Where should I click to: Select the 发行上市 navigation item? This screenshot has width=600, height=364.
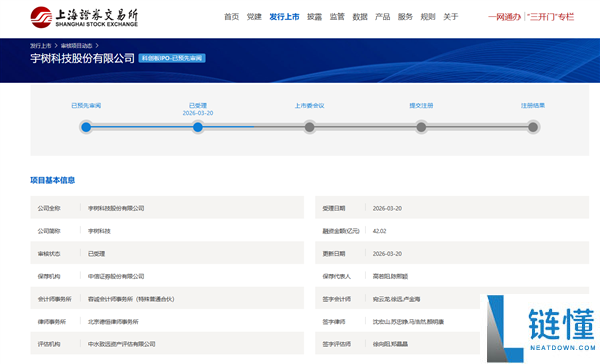[x=284, y=17]
